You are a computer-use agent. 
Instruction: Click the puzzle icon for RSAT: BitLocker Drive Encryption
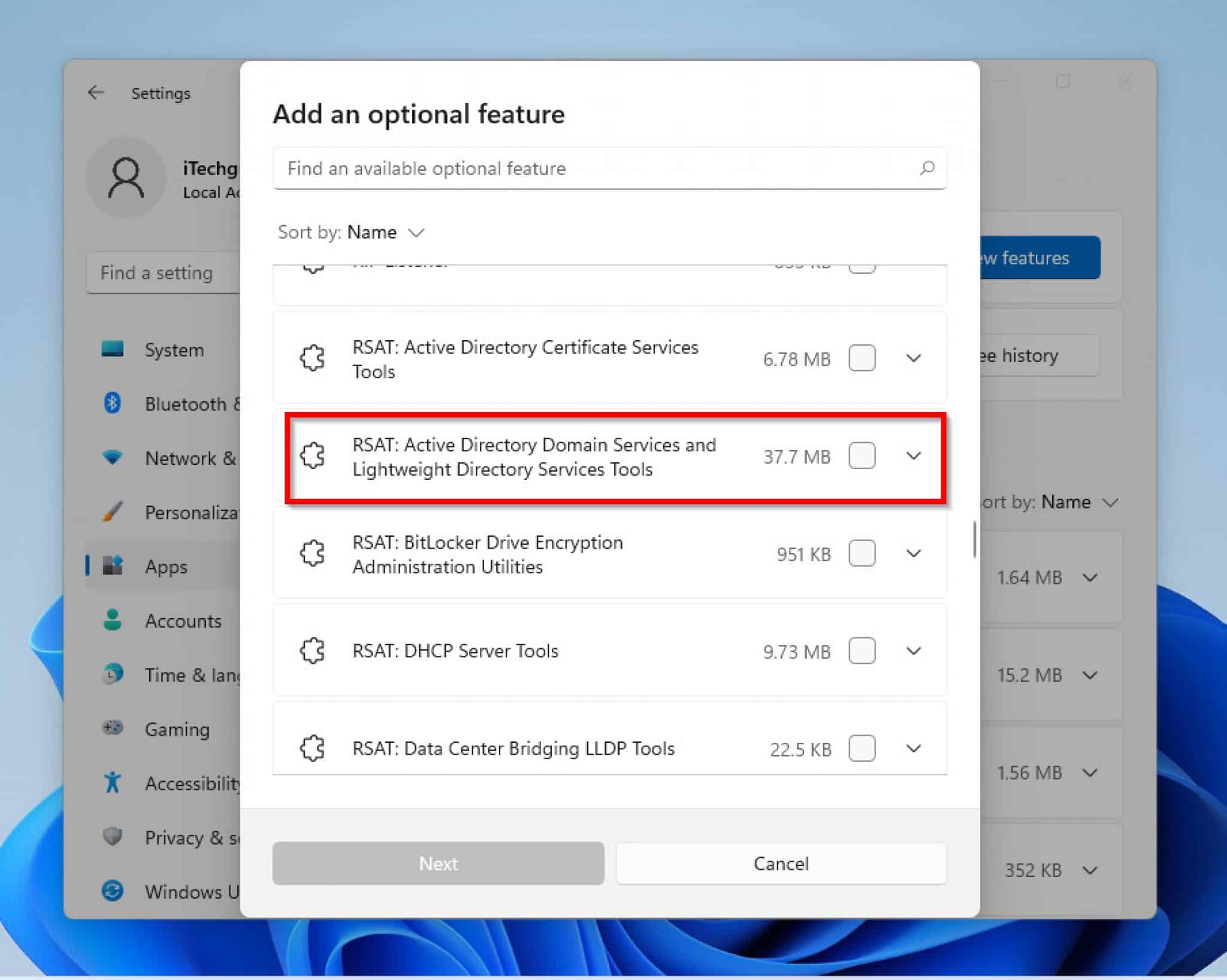313,553
